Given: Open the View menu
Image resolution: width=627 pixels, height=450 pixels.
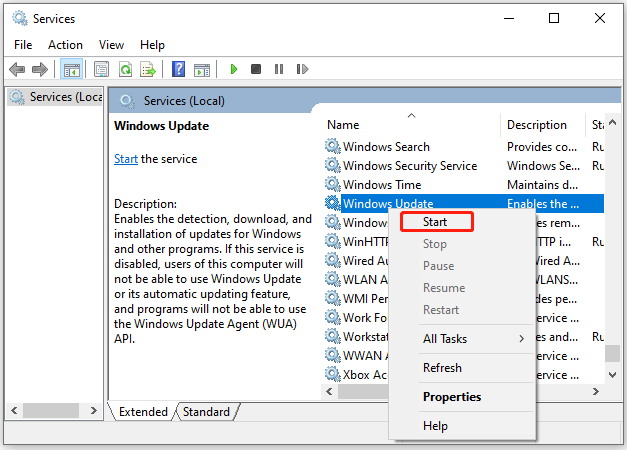Looking at the screenshot, I should [111, 45].
